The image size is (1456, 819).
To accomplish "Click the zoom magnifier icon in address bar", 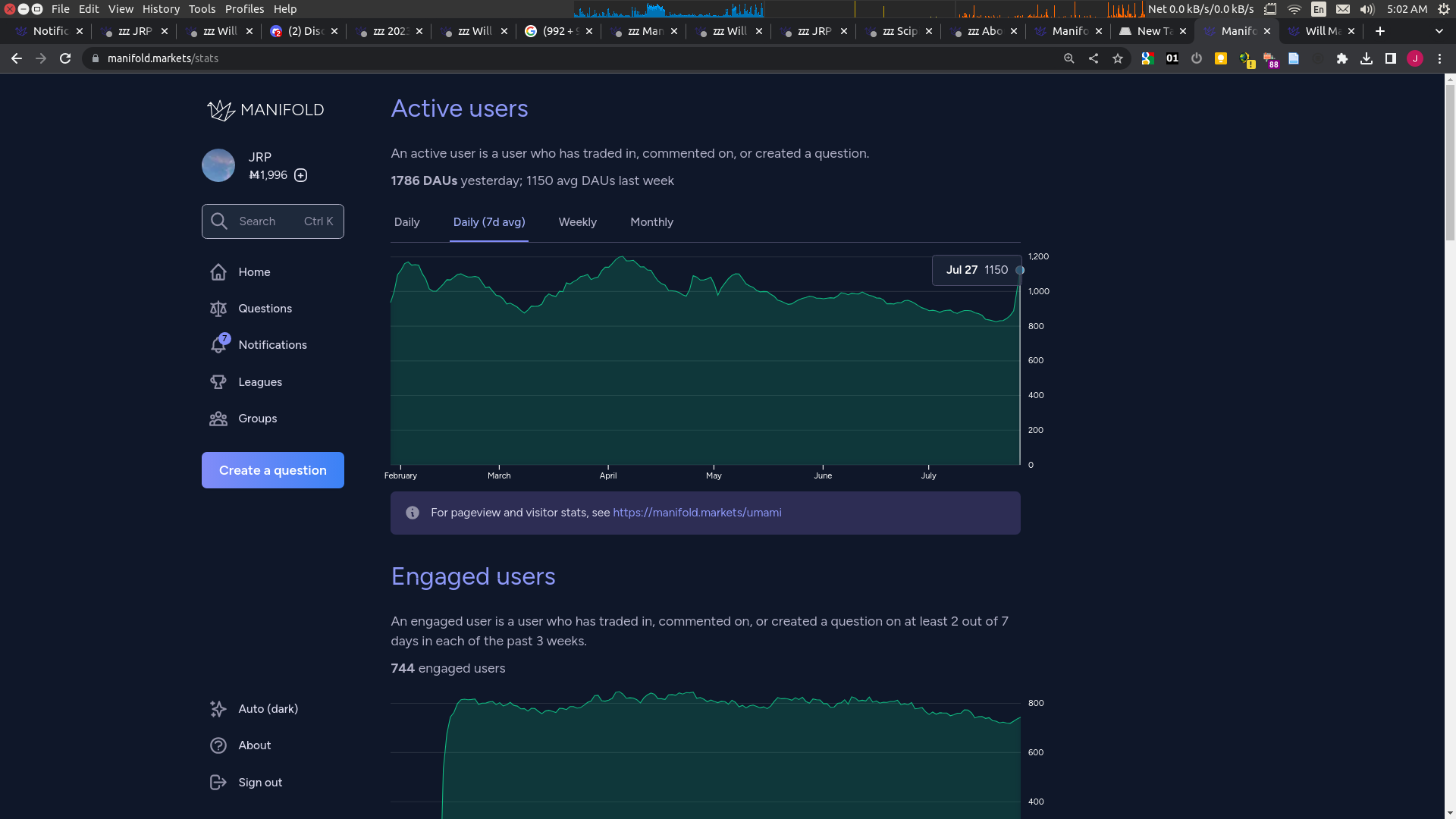I will pos(1069,58).
